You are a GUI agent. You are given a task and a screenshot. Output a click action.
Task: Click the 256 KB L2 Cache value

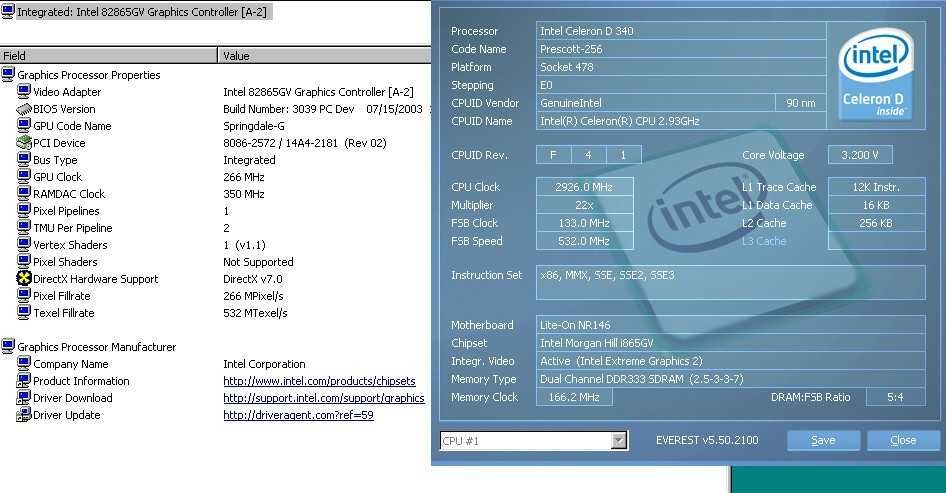click(876, 223)
